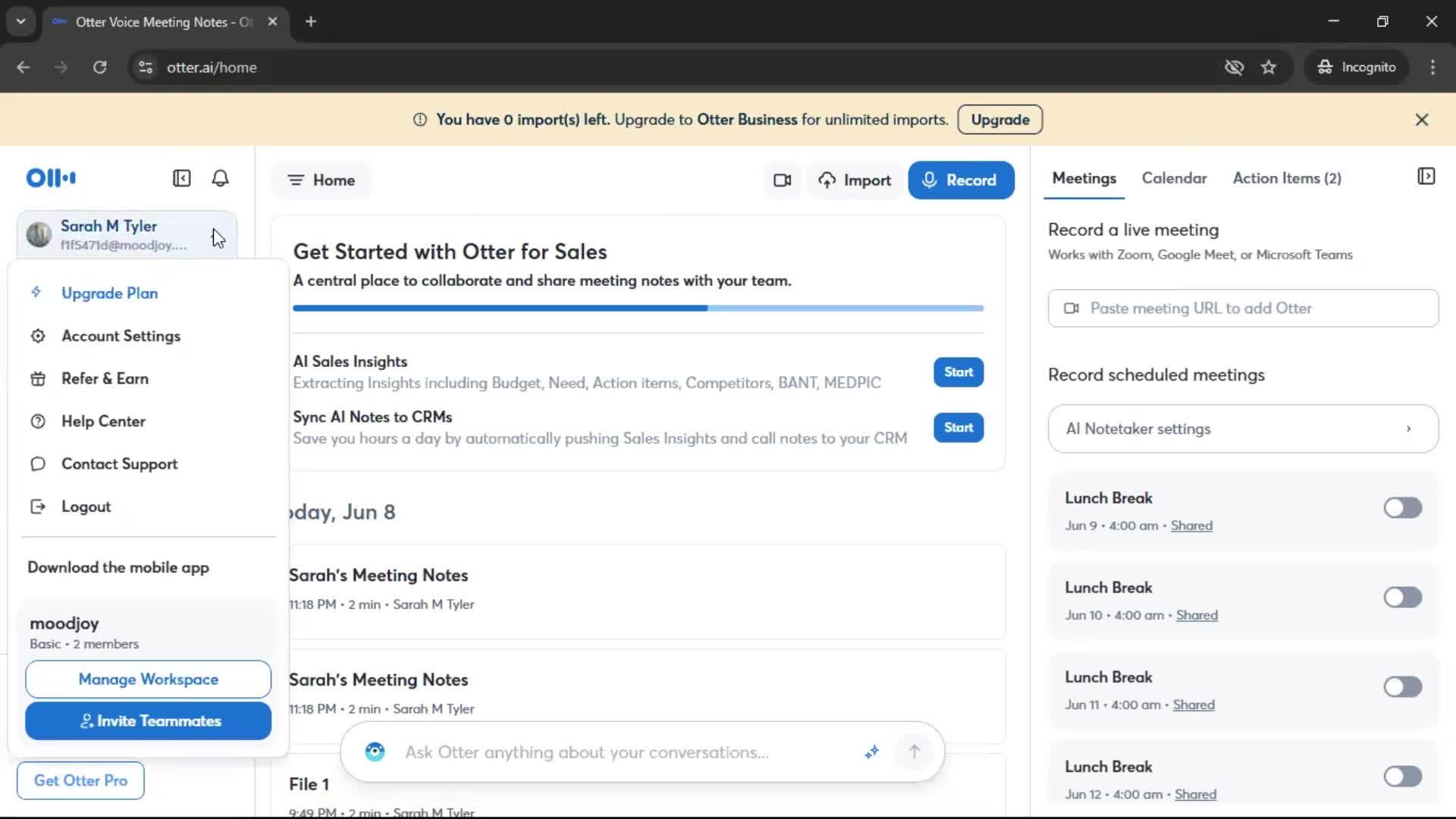Start recording with the Record button
1456x819 pixels.
[x=961, y=180]
